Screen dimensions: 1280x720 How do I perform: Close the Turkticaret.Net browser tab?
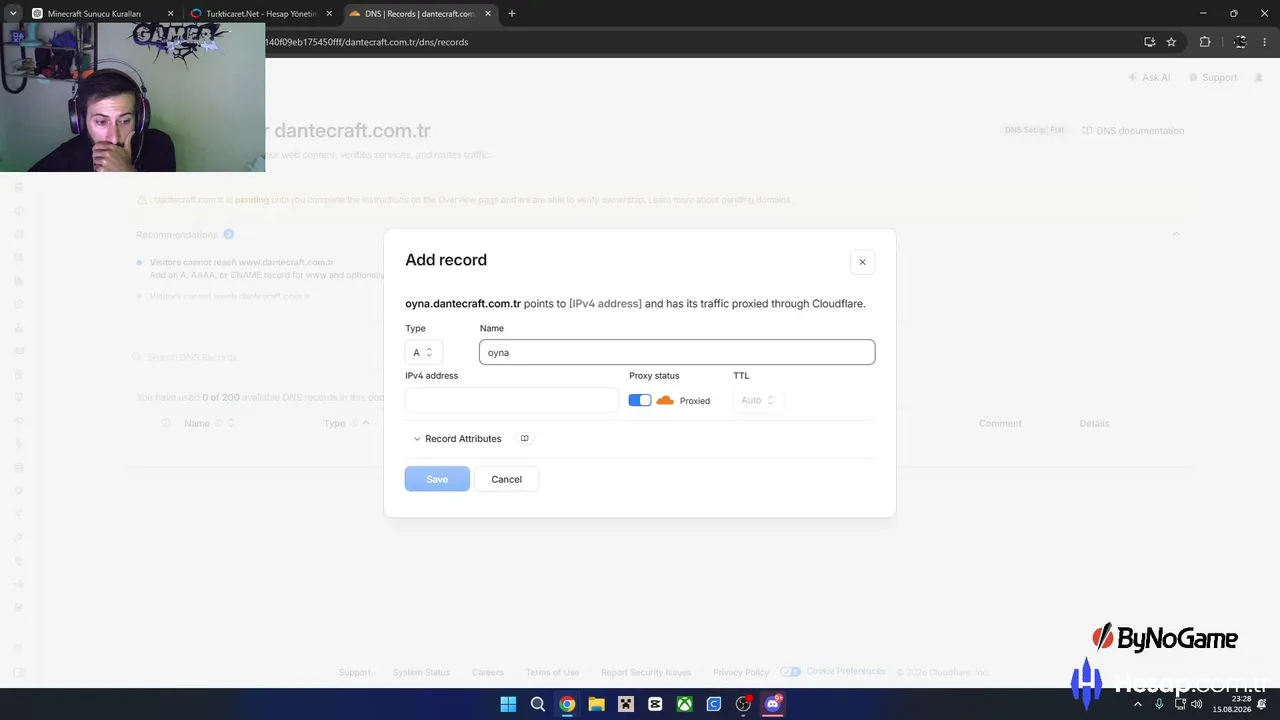[x=329, y=14]
